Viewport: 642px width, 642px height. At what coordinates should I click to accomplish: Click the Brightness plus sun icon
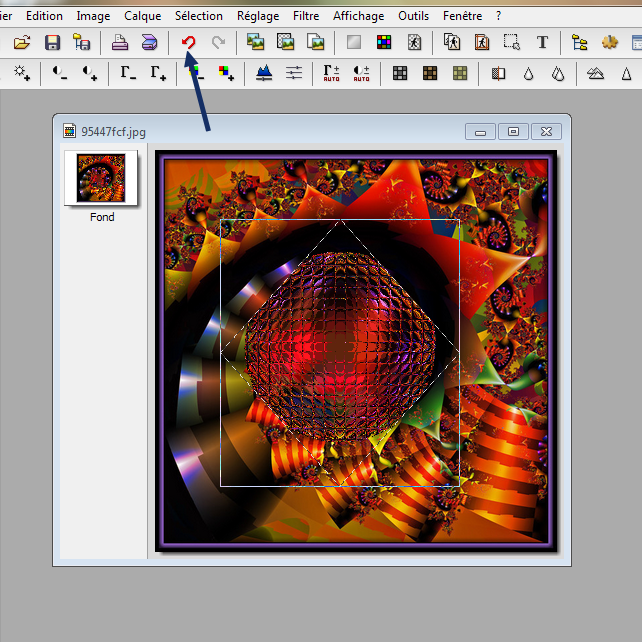(x=22, y=73)
